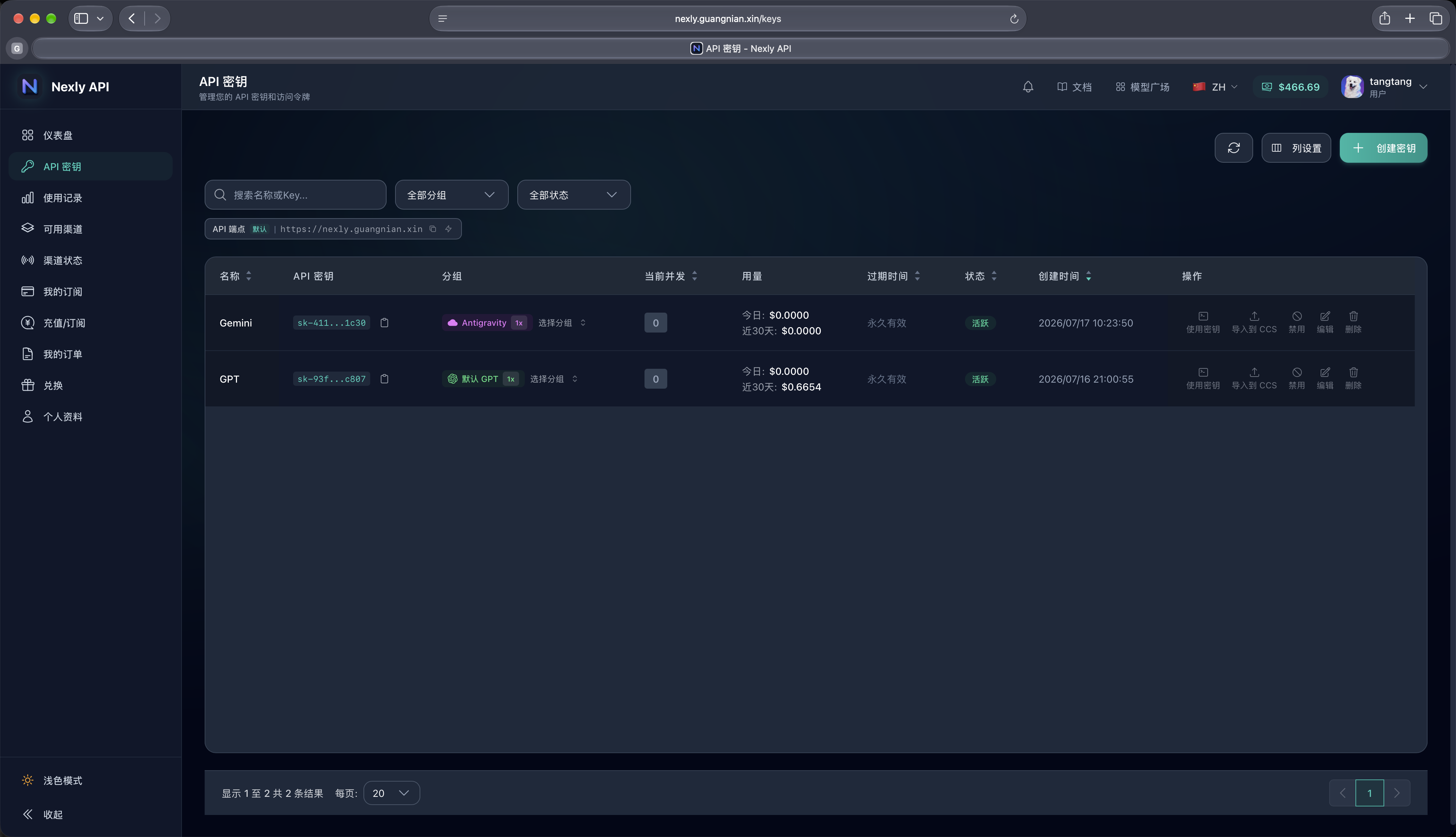
Task: Delete the Gemini key
Action: [1353, 322]
